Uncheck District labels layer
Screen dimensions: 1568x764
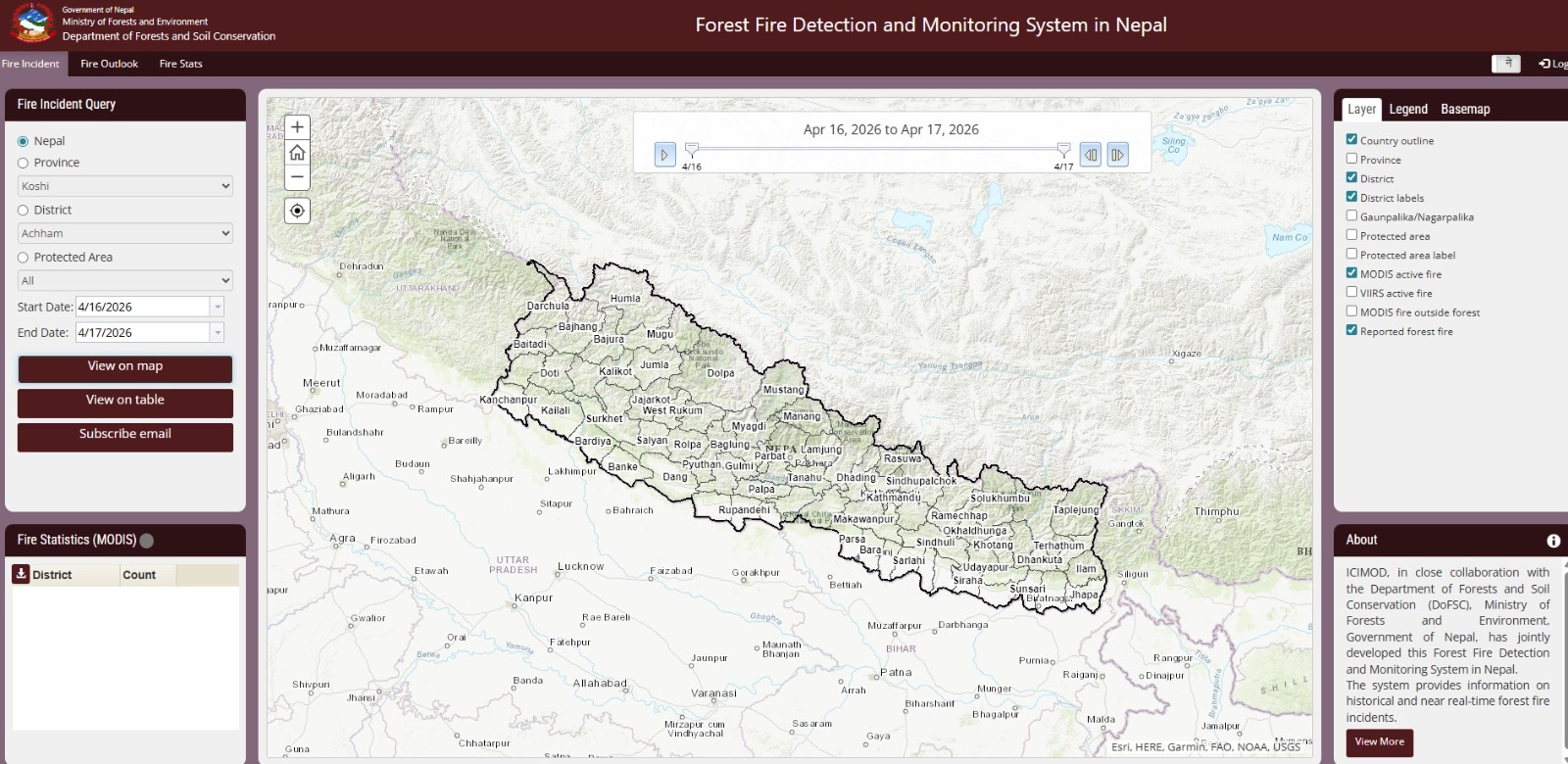tap(1351, 197)
